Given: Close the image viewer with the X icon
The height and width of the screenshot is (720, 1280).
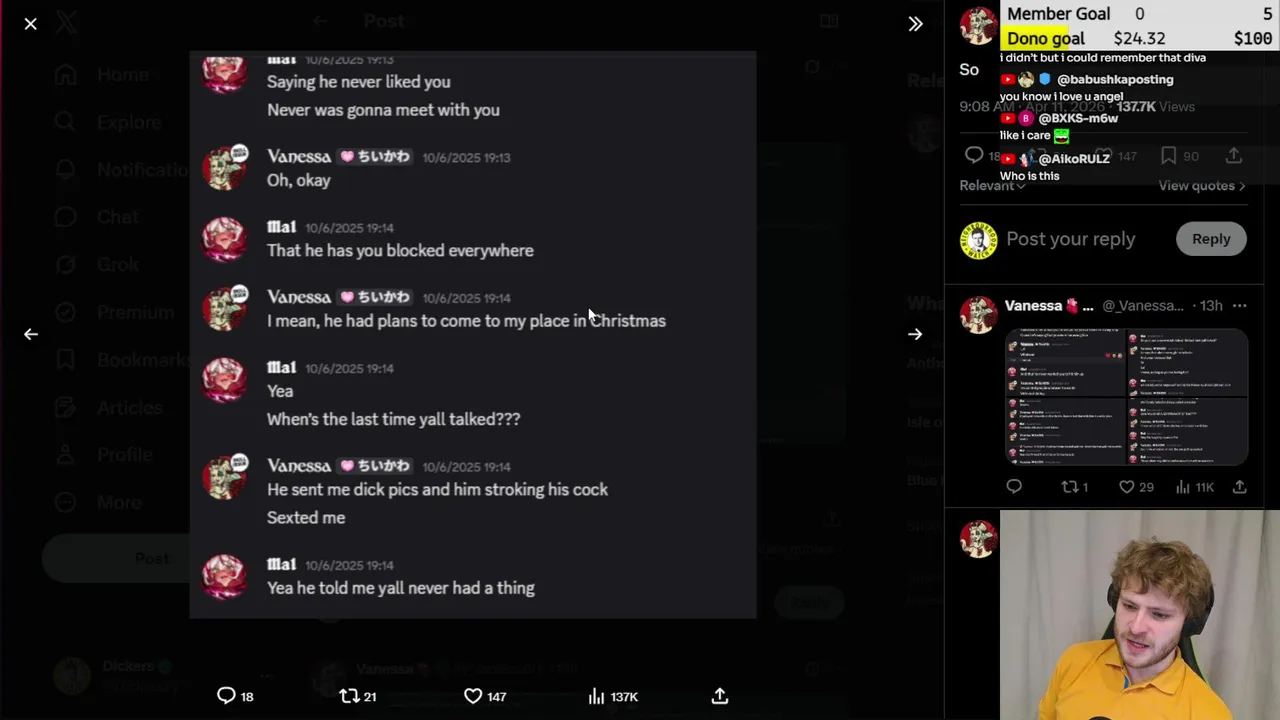Looking at the screenshot, I should tap(31, 24).
